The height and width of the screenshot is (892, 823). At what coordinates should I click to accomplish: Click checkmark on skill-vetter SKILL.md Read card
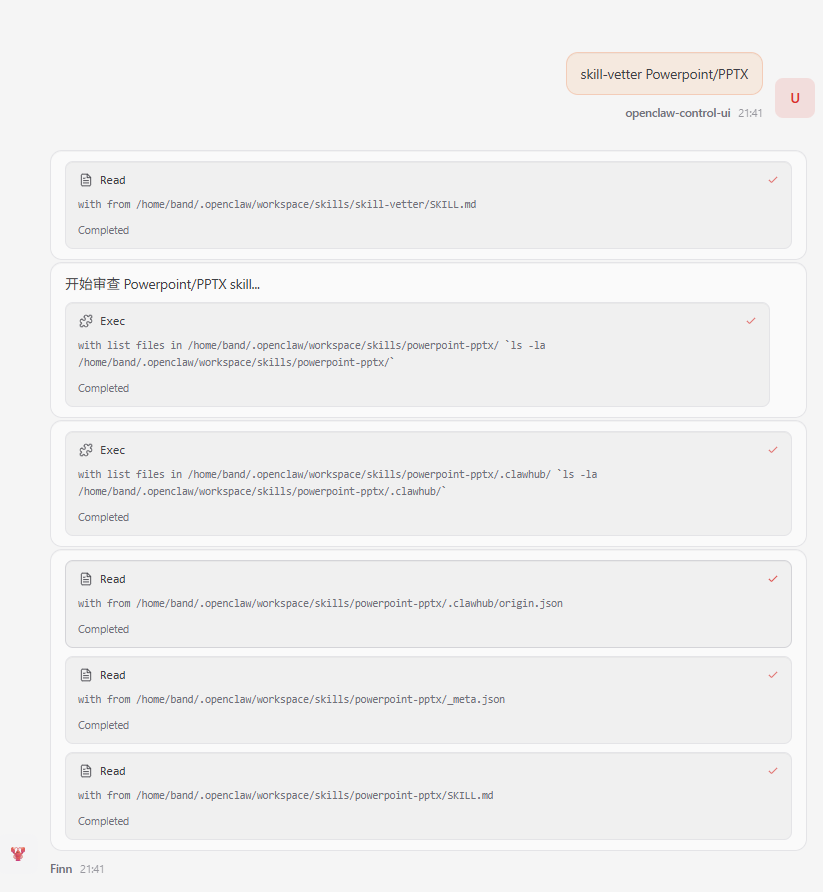[x=773, y=180]
